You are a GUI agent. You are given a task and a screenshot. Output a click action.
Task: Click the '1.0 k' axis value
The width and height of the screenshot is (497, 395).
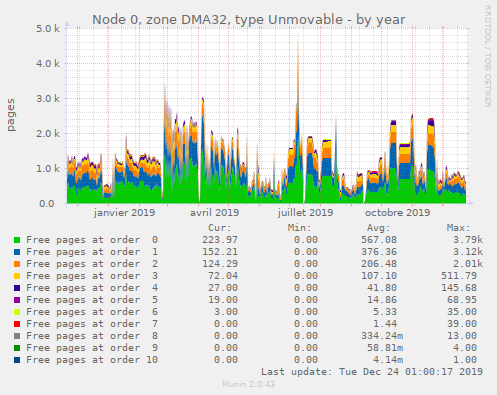click(x=48, y=168)
